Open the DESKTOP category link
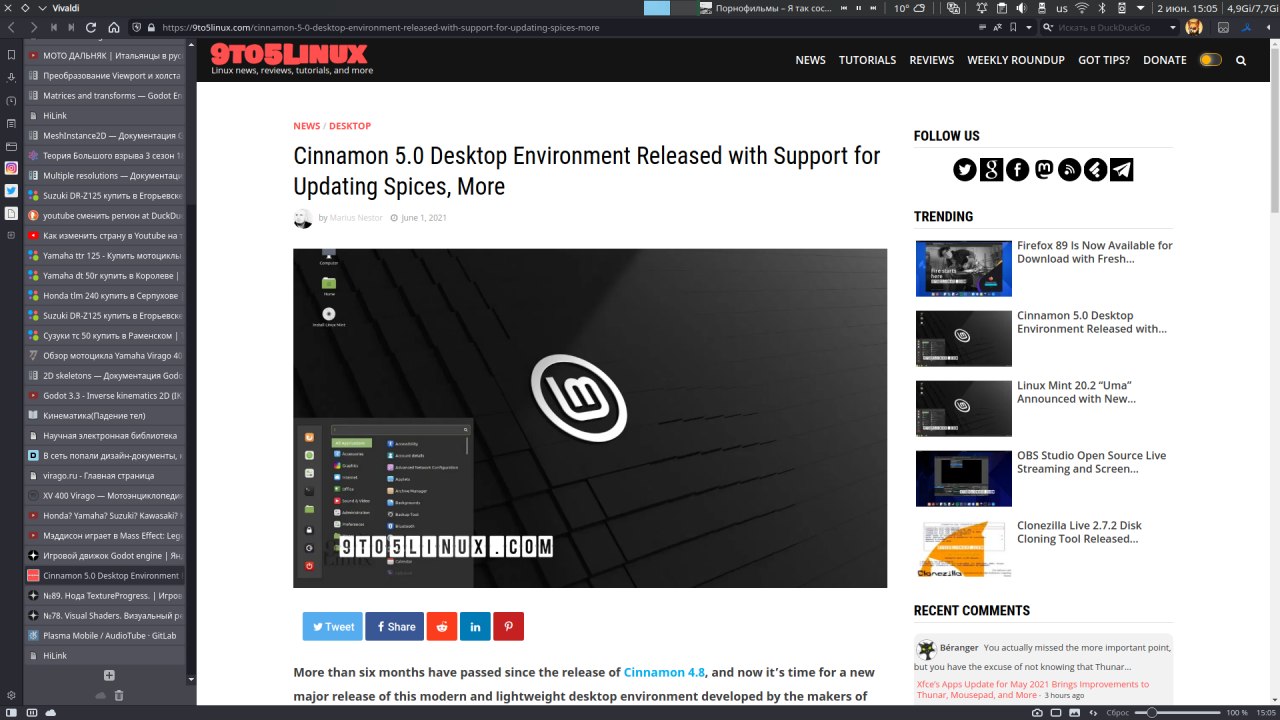 click(350, 126)
